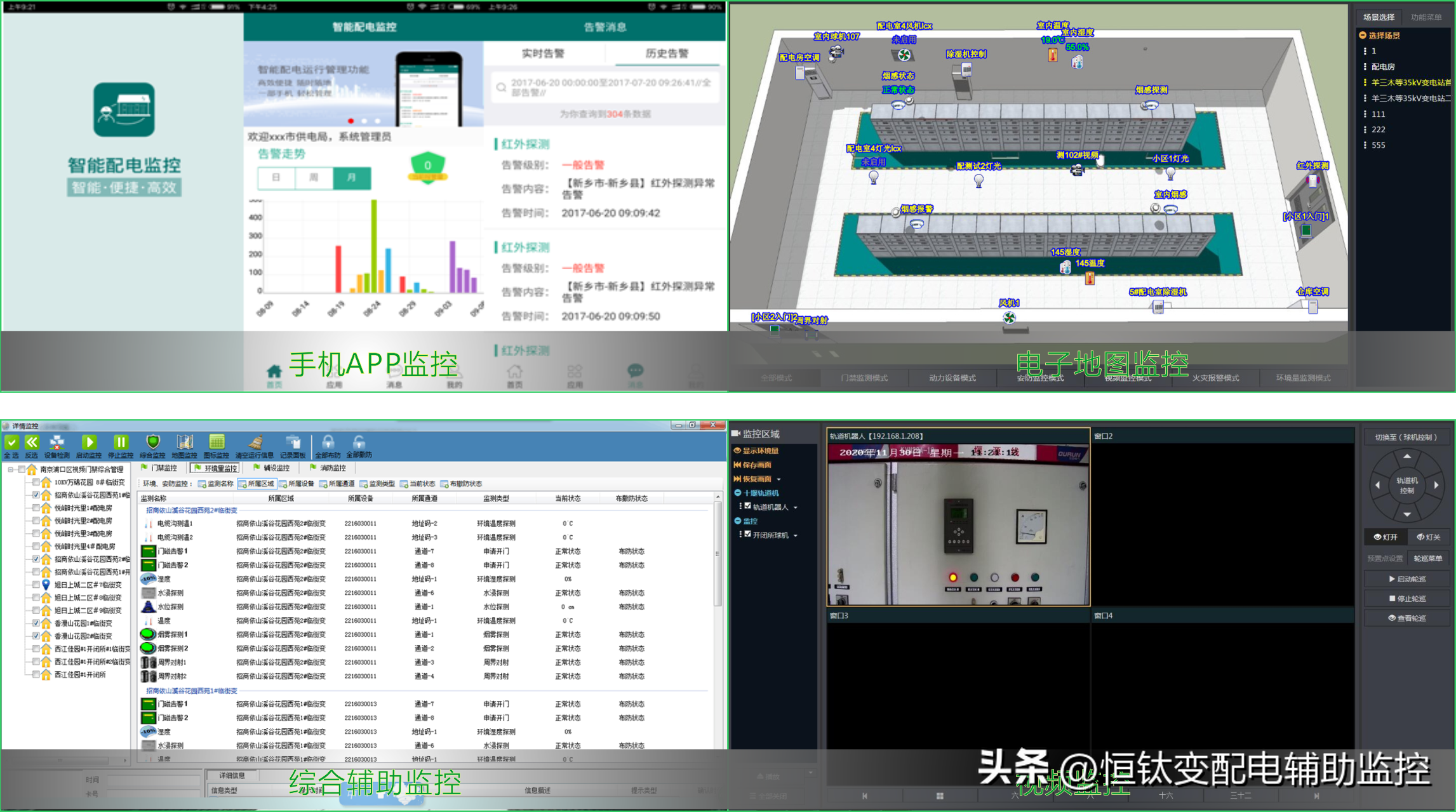Open 设备检测 device check tool
The image size is (1456, 812).
point(57,442)
